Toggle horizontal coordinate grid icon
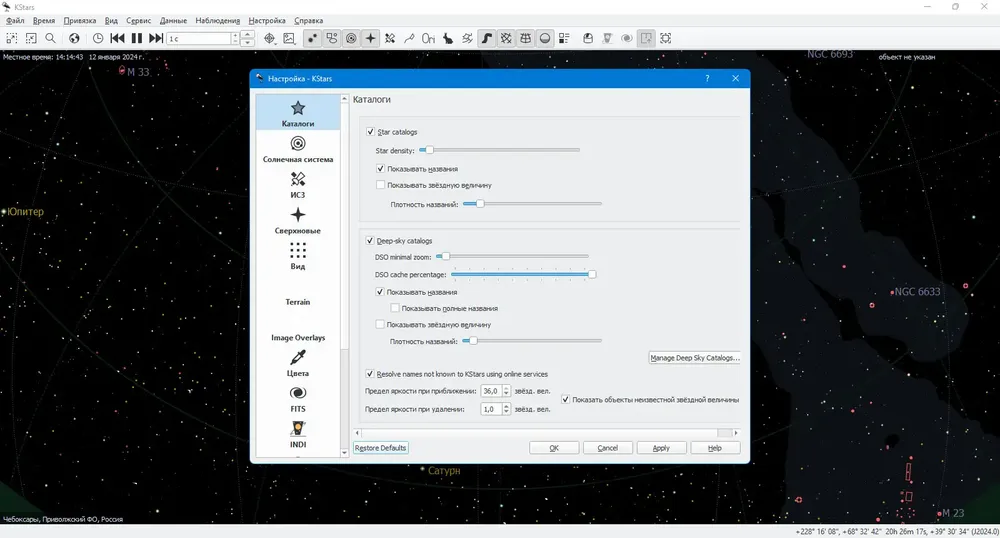The width and height of the screenshot is (1000, 538). tap(526, 38)
